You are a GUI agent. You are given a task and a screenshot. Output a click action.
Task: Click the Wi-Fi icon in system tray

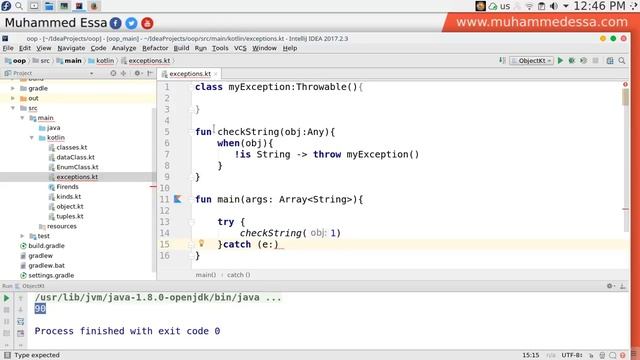(529, 6)
